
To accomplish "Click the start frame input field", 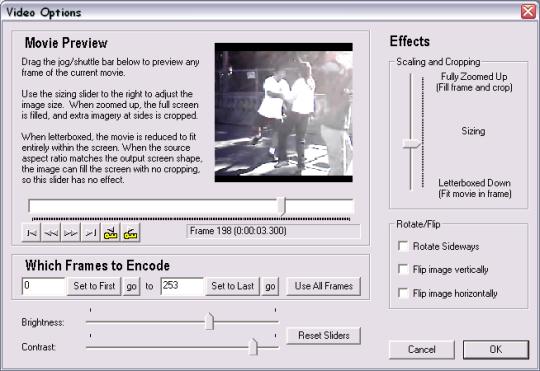I will tap(43, 286).
